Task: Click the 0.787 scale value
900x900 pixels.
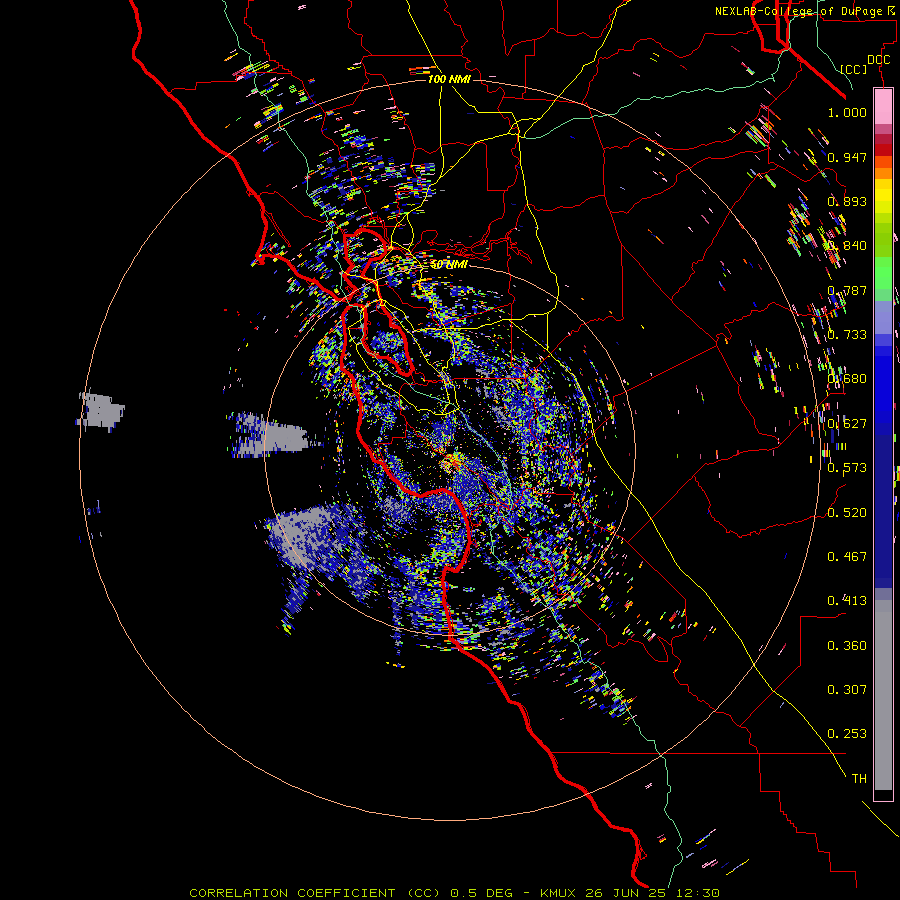Action: coord(847,290)
